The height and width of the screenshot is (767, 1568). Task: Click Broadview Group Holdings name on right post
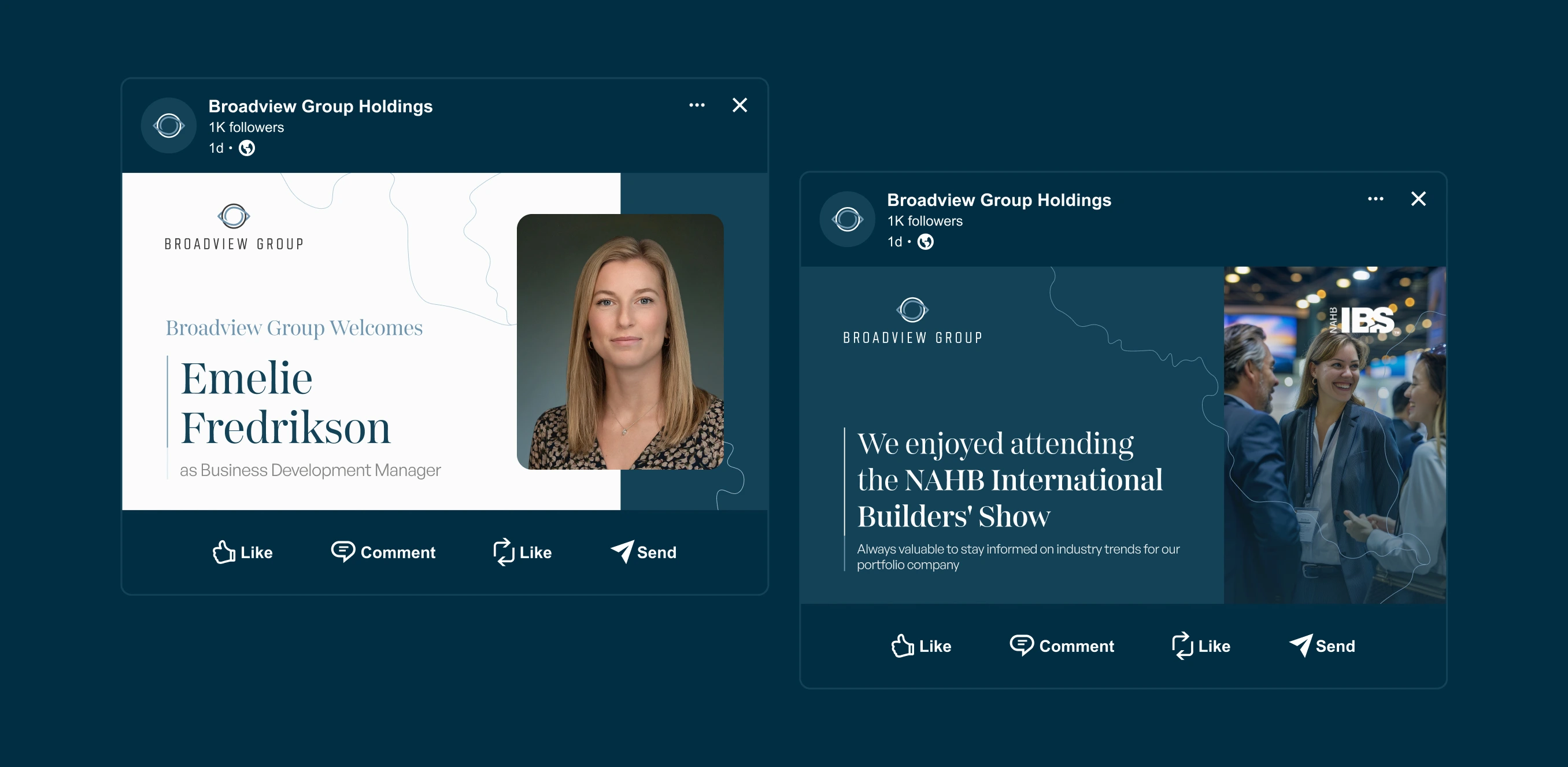pos(999,200)
